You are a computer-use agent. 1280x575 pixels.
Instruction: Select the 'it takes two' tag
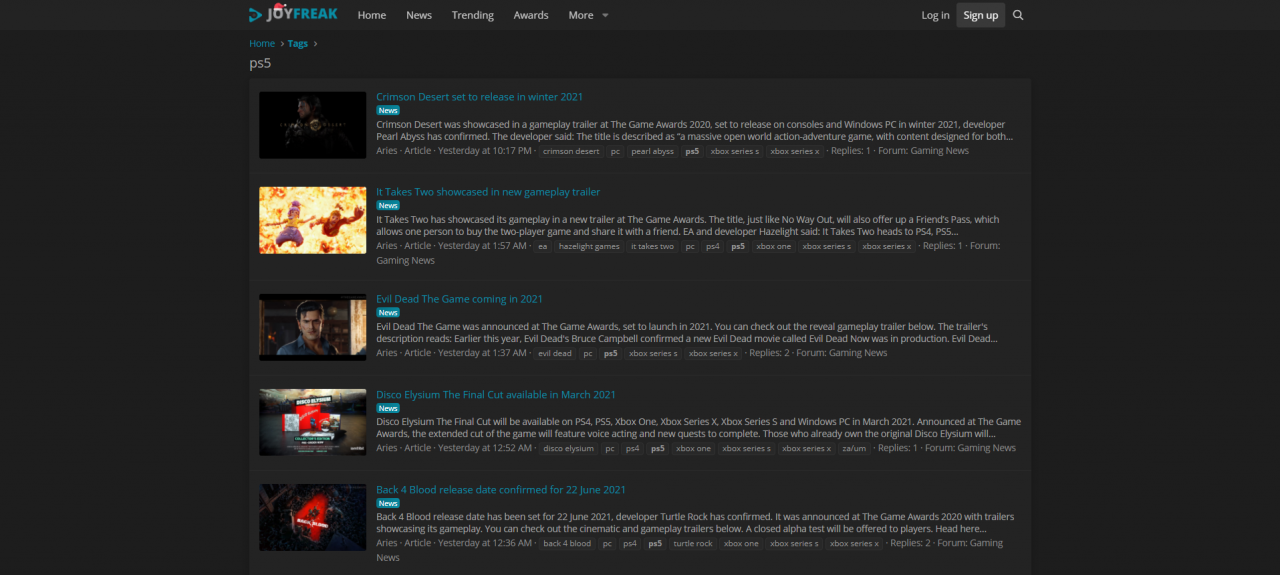tap(652, 246)
